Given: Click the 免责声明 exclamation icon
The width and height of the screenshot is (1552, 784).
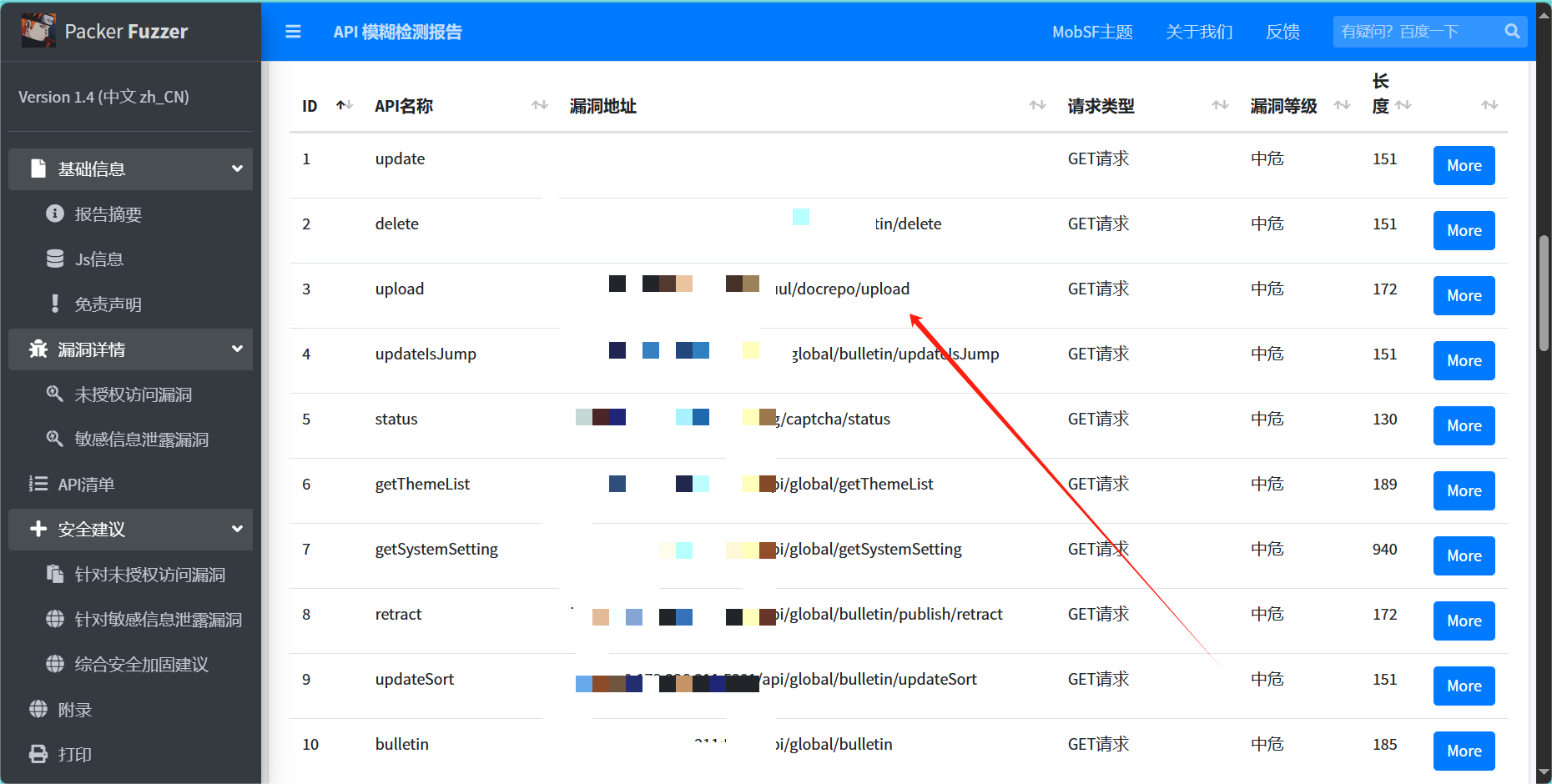Looking at the screenshot, I should tap(55, 304).
